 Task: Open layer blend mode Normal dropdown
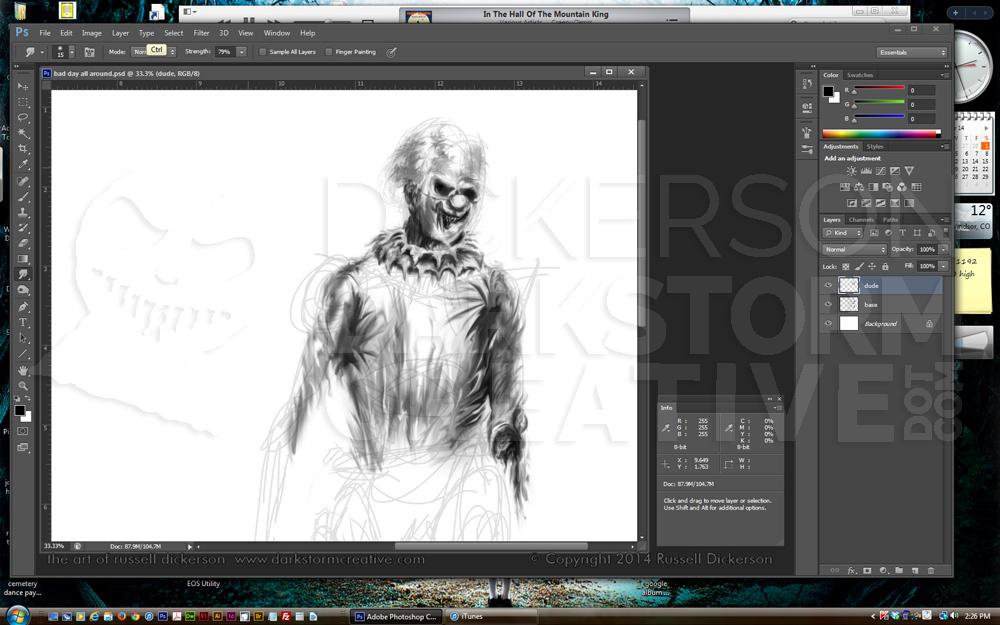(x=855, y=249)
